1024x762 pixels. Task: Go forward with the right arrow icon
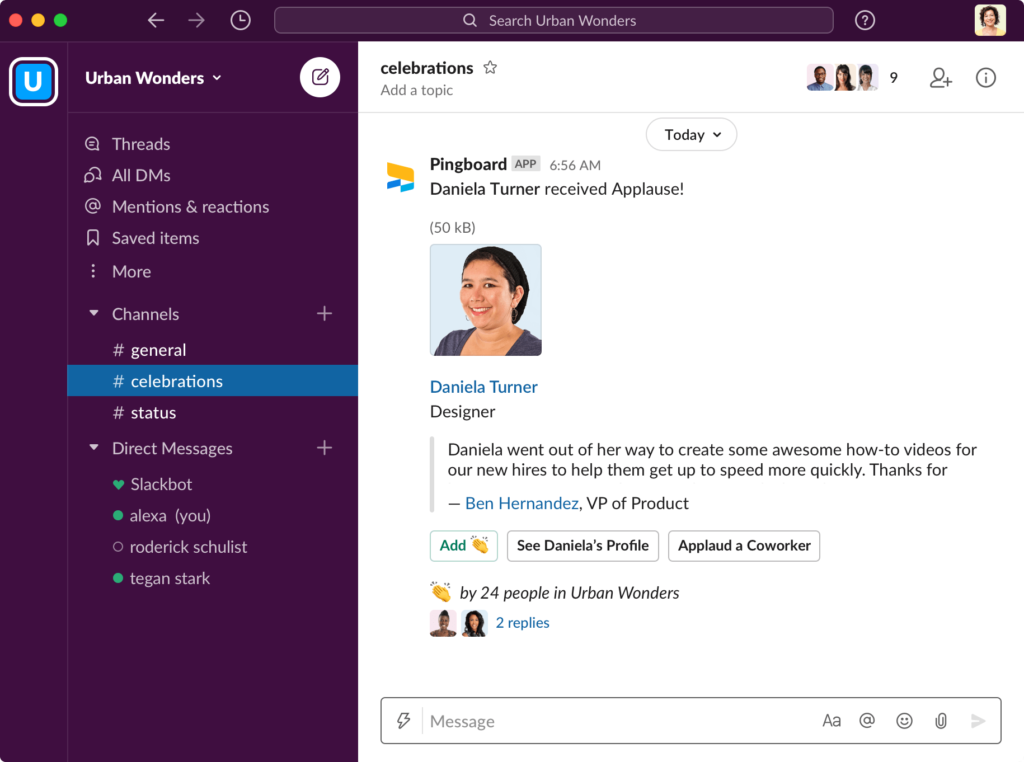coord(196,20)
